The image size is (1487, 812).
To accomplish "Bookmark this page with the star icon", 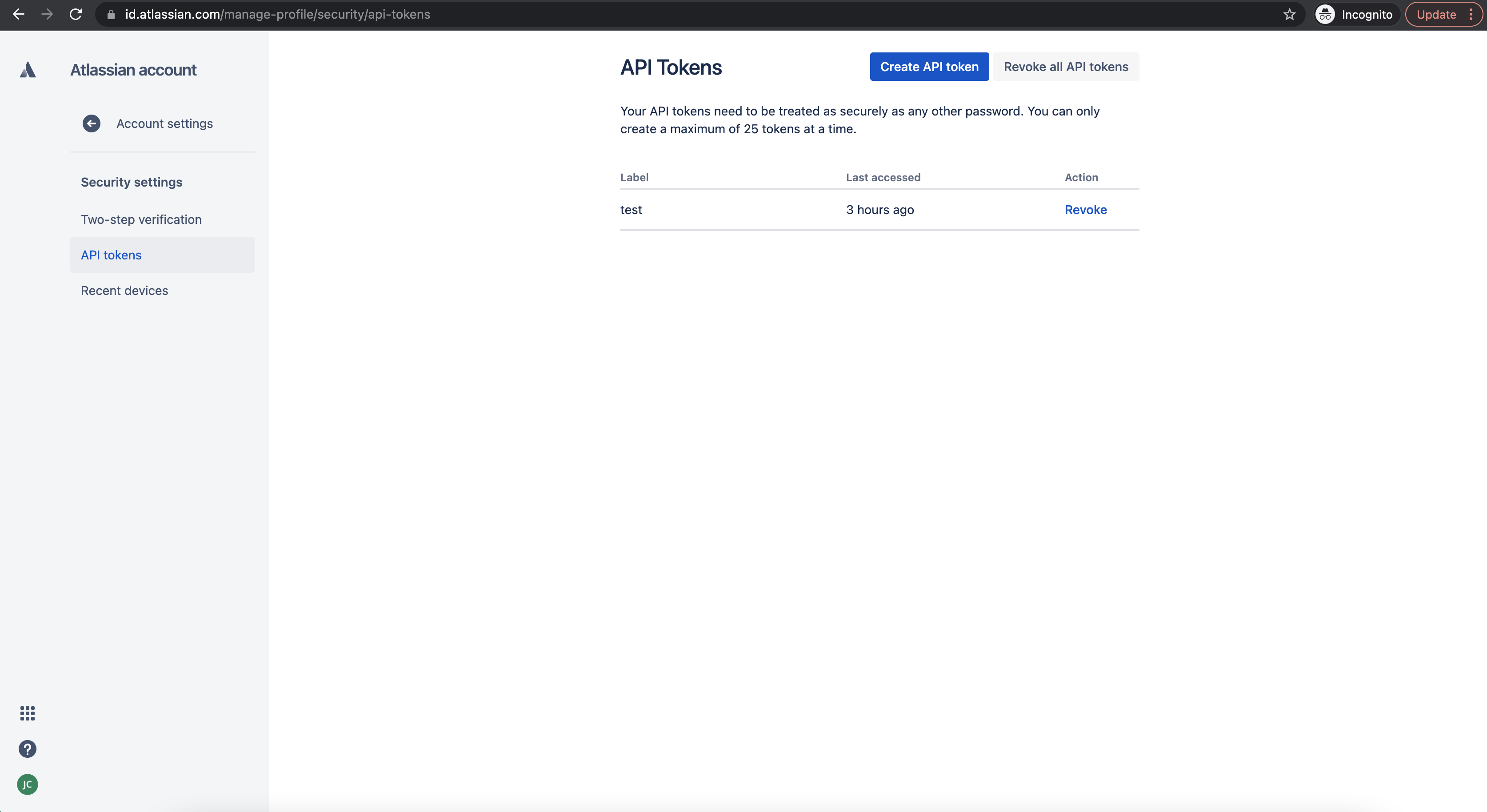I will pos(1290,14).
